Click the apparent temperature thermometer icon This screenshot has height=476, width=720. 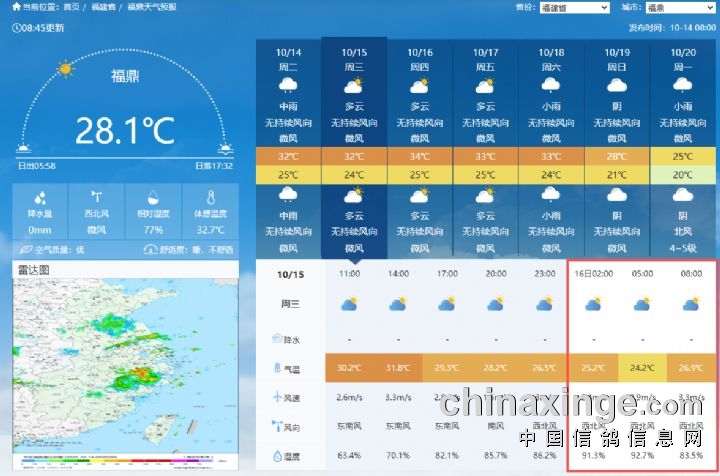pos(211,198)
